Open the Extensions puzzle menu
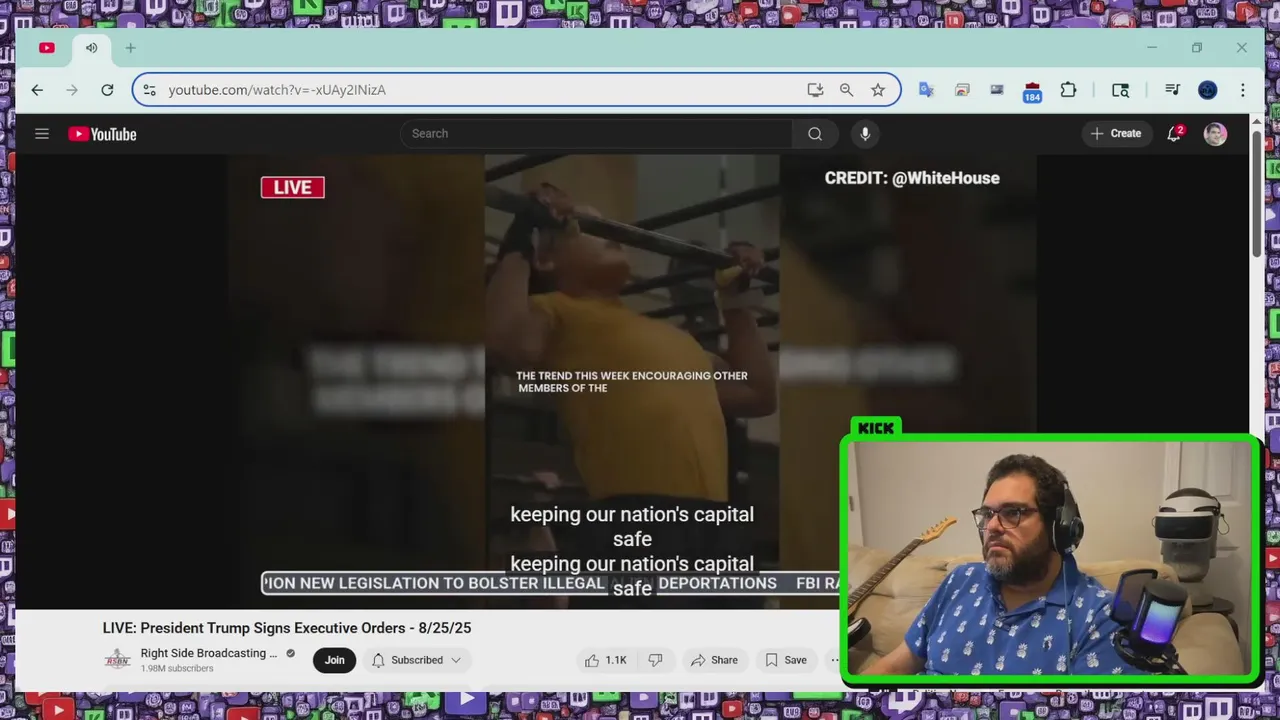Screen dimensions: 1280x720 click(x=1068, y=90)
